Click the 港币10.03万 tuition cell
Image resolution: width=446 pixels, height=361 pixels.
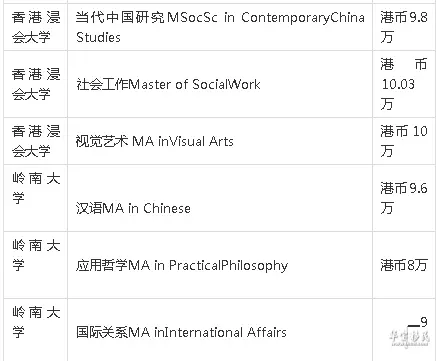coord(404,84)
